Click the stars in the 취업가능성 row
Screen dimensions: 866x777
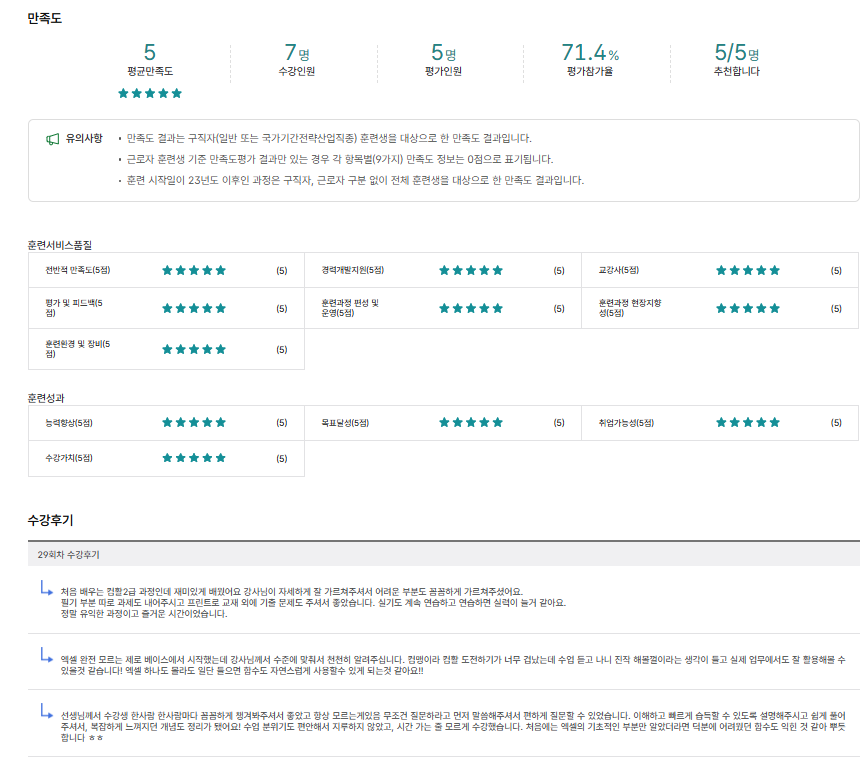pyautogui.click(x=748, y=422)
